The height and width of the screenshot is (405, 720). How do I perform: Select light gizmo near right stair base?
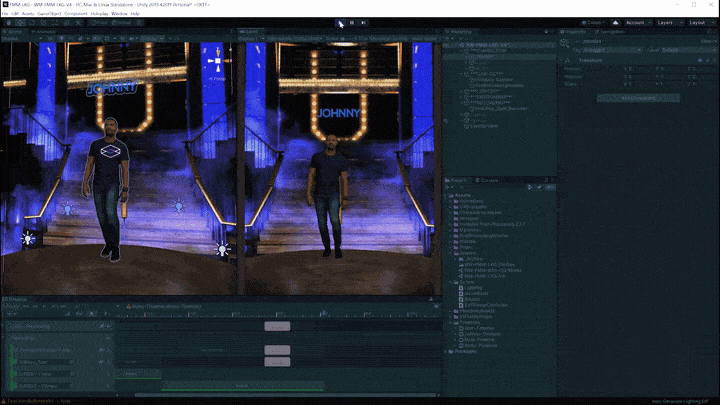(x=222, y=249)
